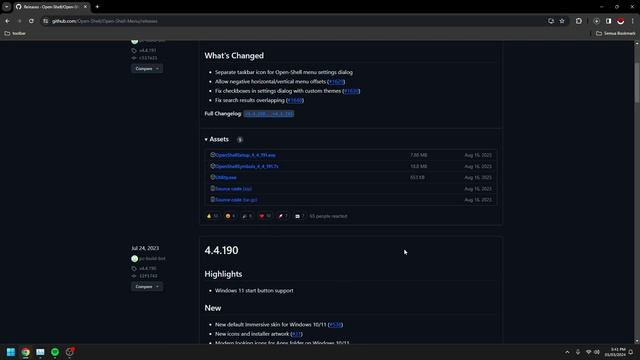
Task: Open commit hash link under v4.4.190
Action: 148,276
